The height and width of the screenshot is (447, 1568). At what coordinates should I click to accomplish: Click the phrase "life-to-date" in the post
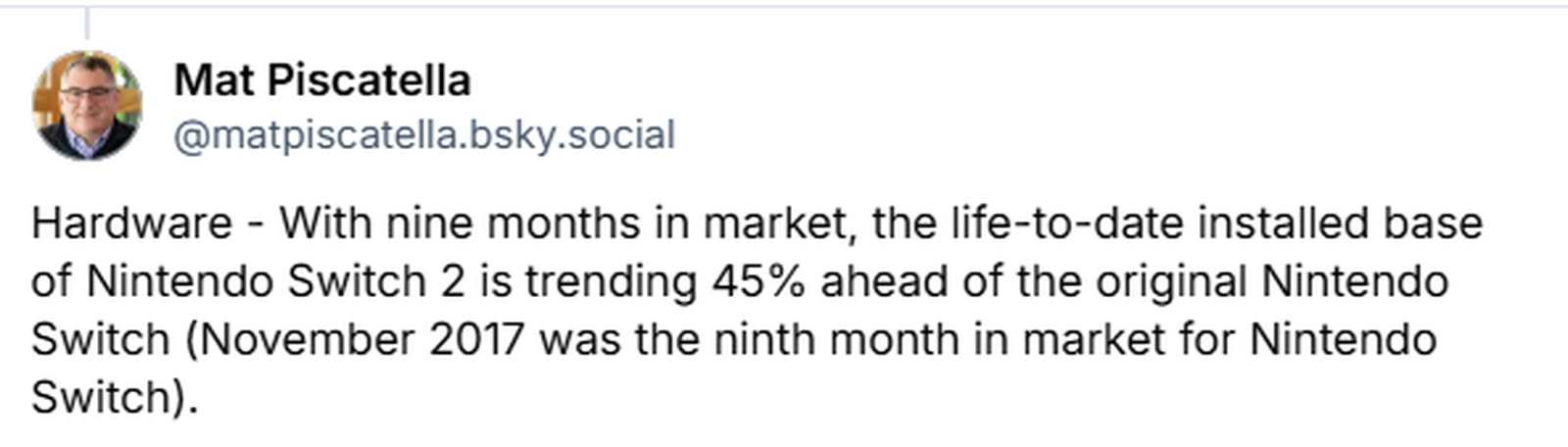click(x=1068, y=223)
